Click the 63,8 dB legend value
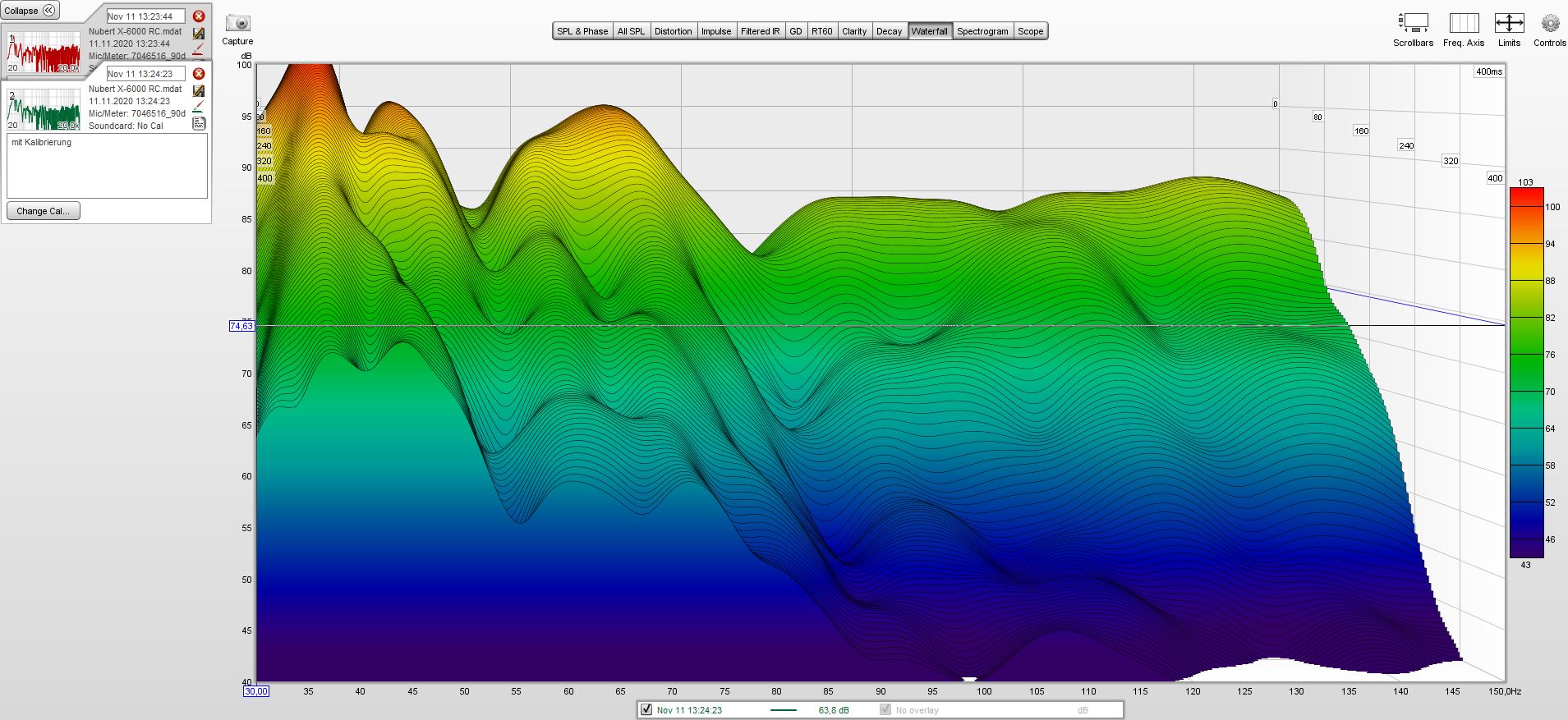Screen dimensions: 1568x720 click(834, 710)
